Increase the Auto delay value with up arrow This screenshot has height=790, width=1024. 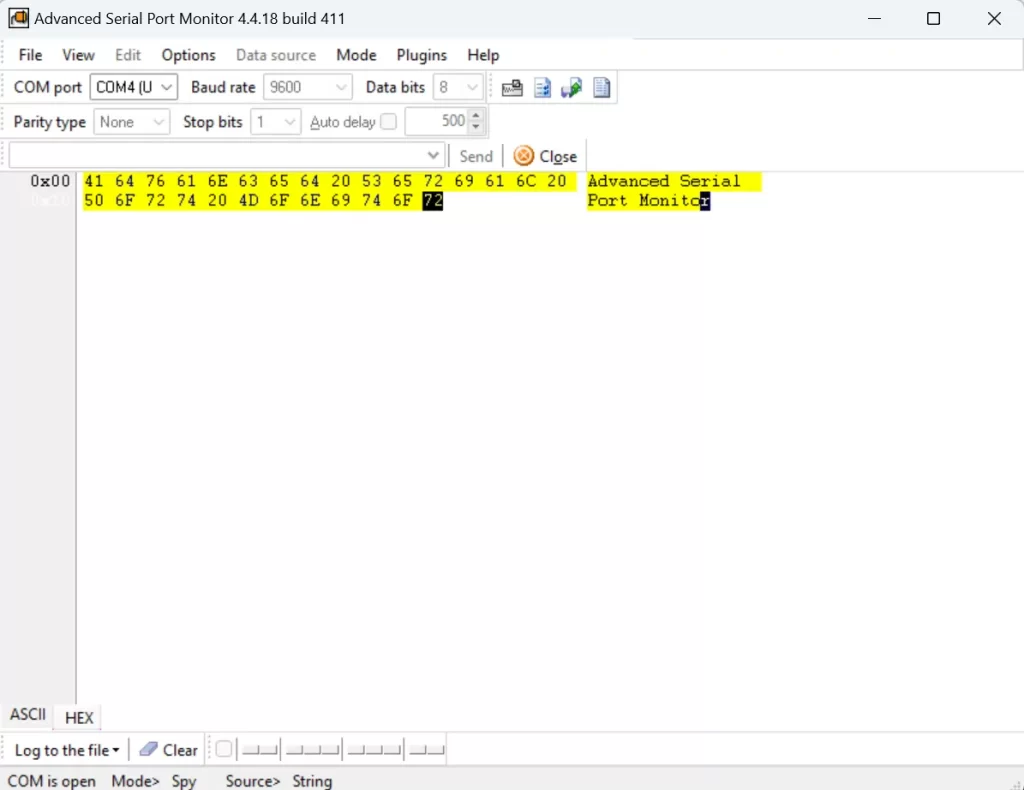coord(476,116)
